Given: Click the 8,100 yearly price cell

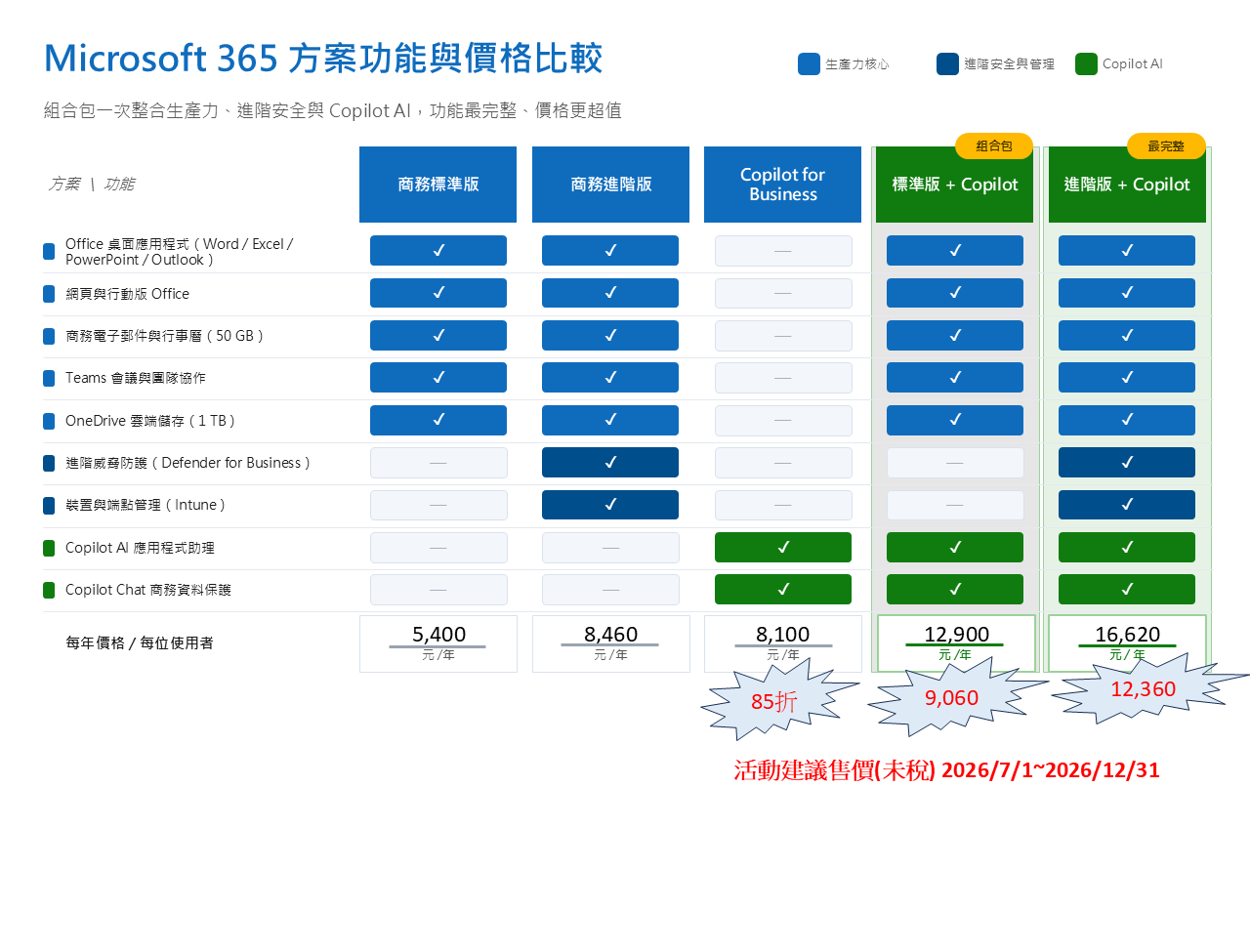Looking at the screenshot, I should (782, 643).
